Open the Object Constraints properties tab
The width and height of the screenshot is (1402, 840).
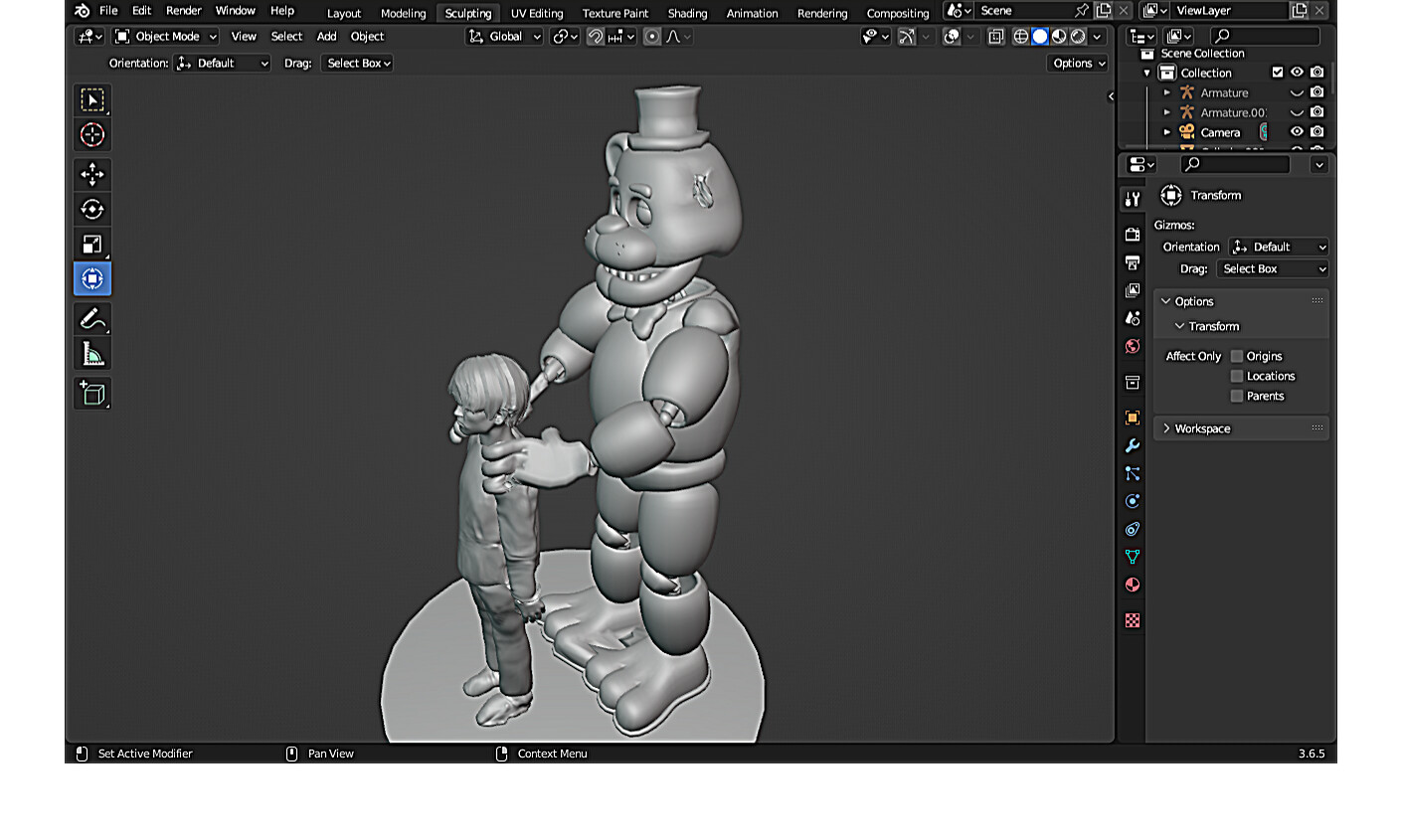coord(1132,529)
